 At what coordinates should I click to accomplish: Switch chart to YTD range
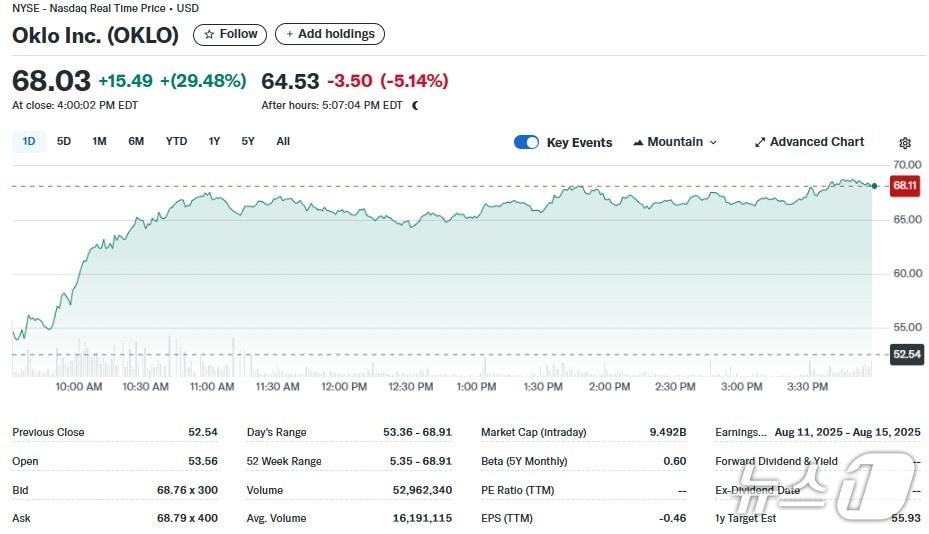pos(176,141)
